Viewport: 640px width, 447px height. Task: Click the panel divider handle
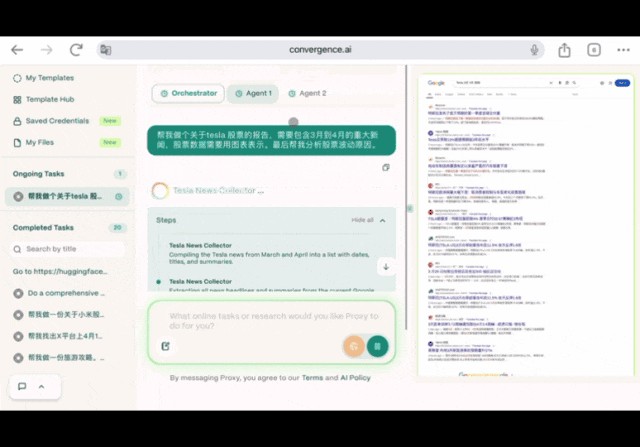coord(410,209)
